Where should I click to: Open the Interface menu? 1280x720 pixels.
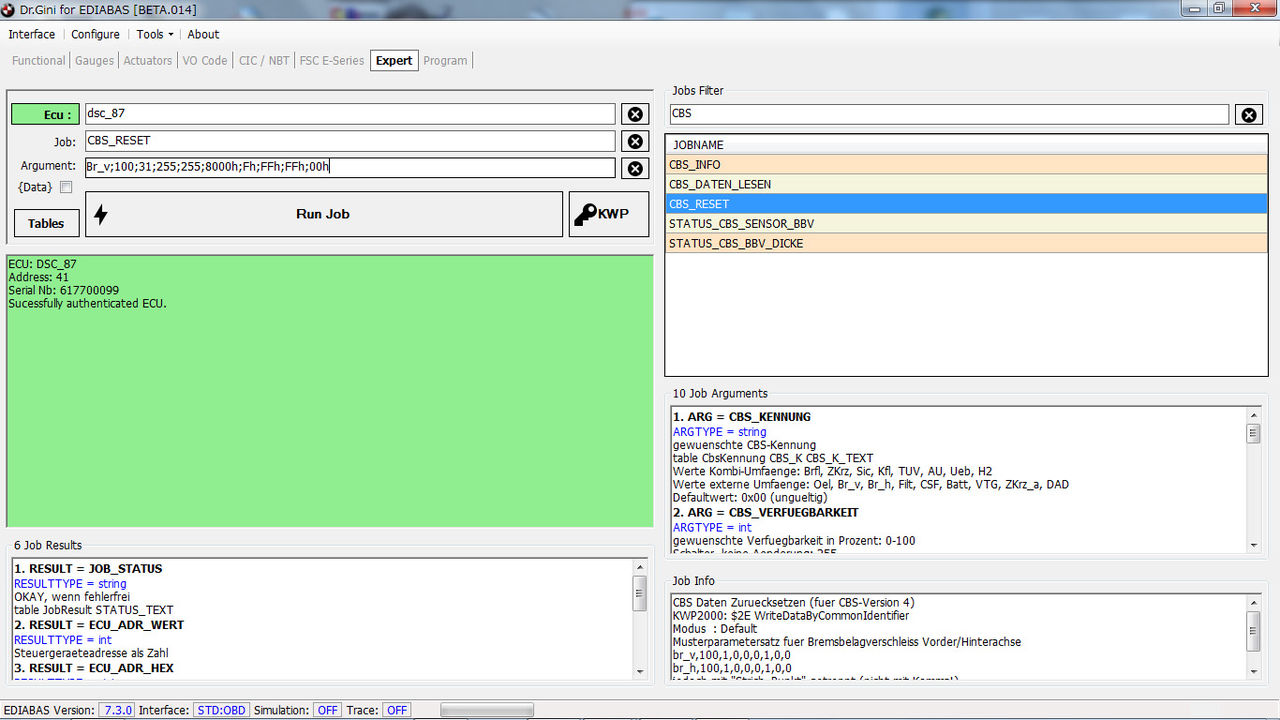[32, 34]
